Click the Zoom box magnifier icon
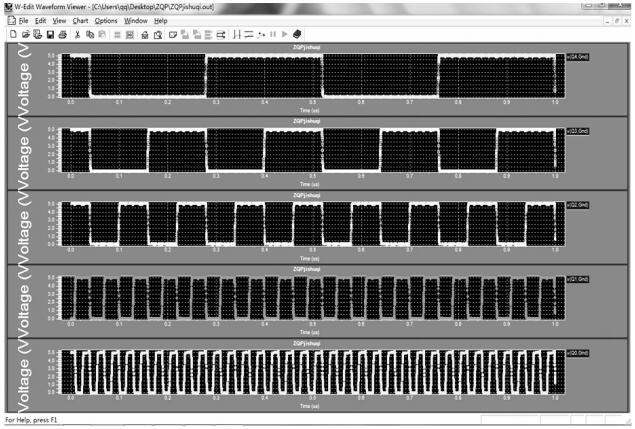 pyautogui.click(x=158, y=35)
